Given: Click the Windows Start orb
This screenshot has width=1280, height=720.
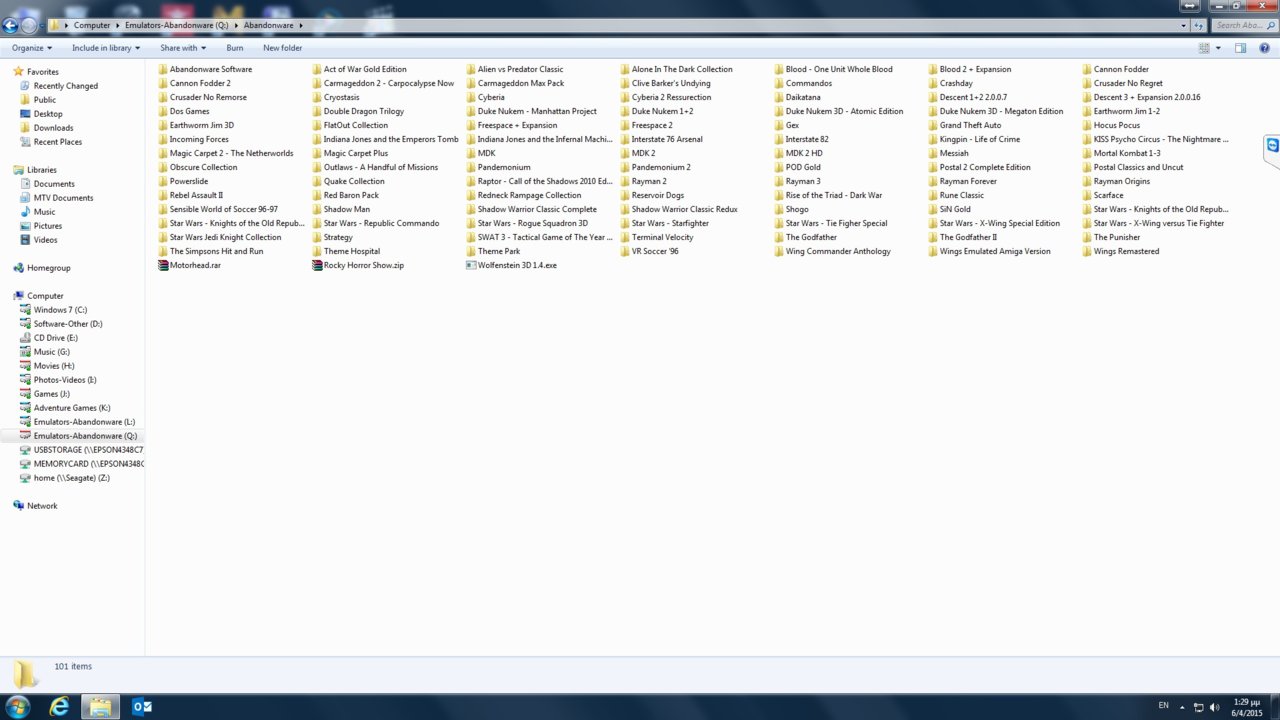Looking at the screenshot, I should point(18,706).
